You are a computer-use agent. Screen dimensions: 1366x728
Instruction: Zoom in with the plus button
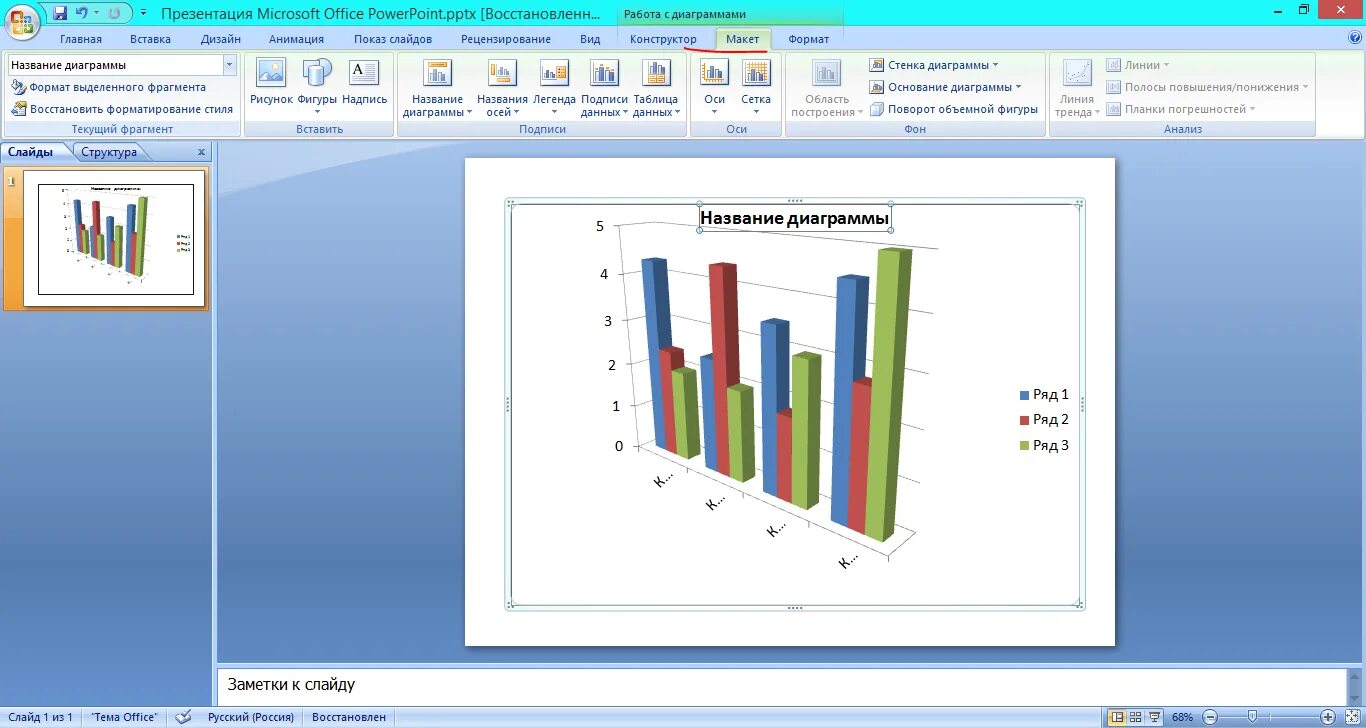pos(1327,717)
